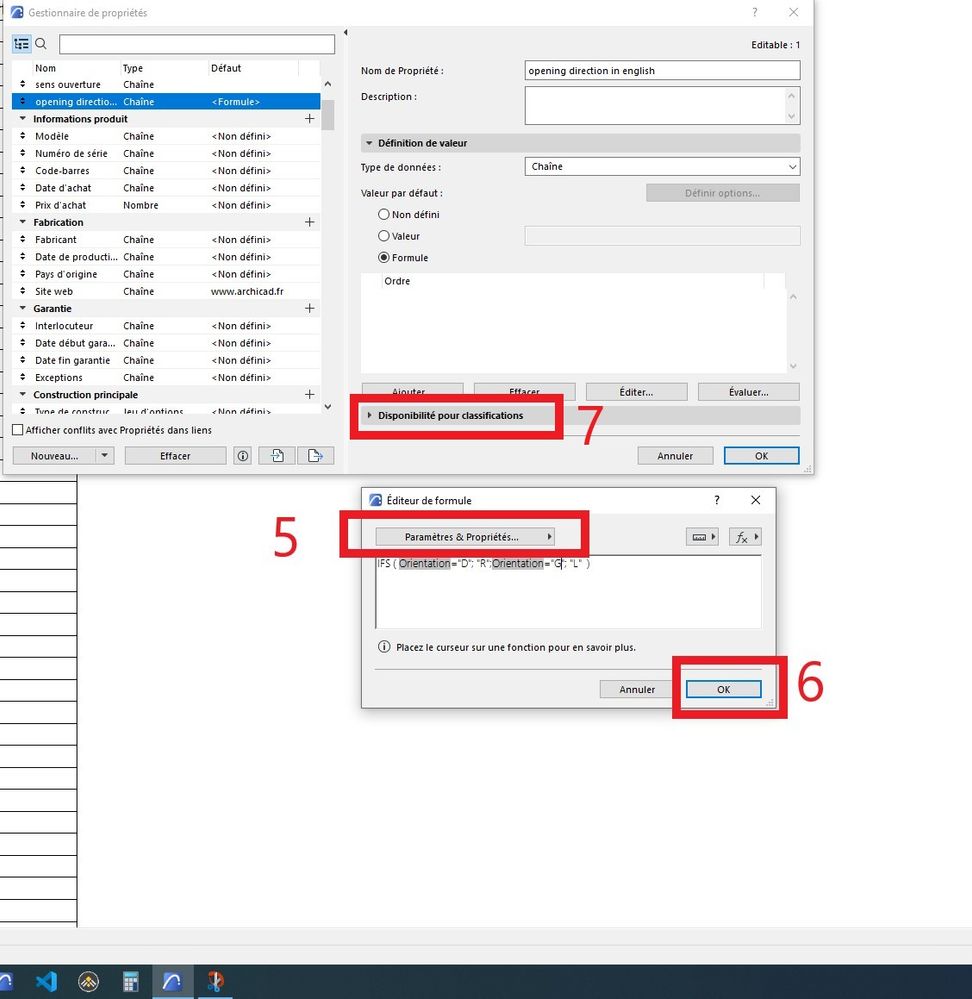Click the import properties icon button
This screenshot has height=999, width=972.
(277, 456)
